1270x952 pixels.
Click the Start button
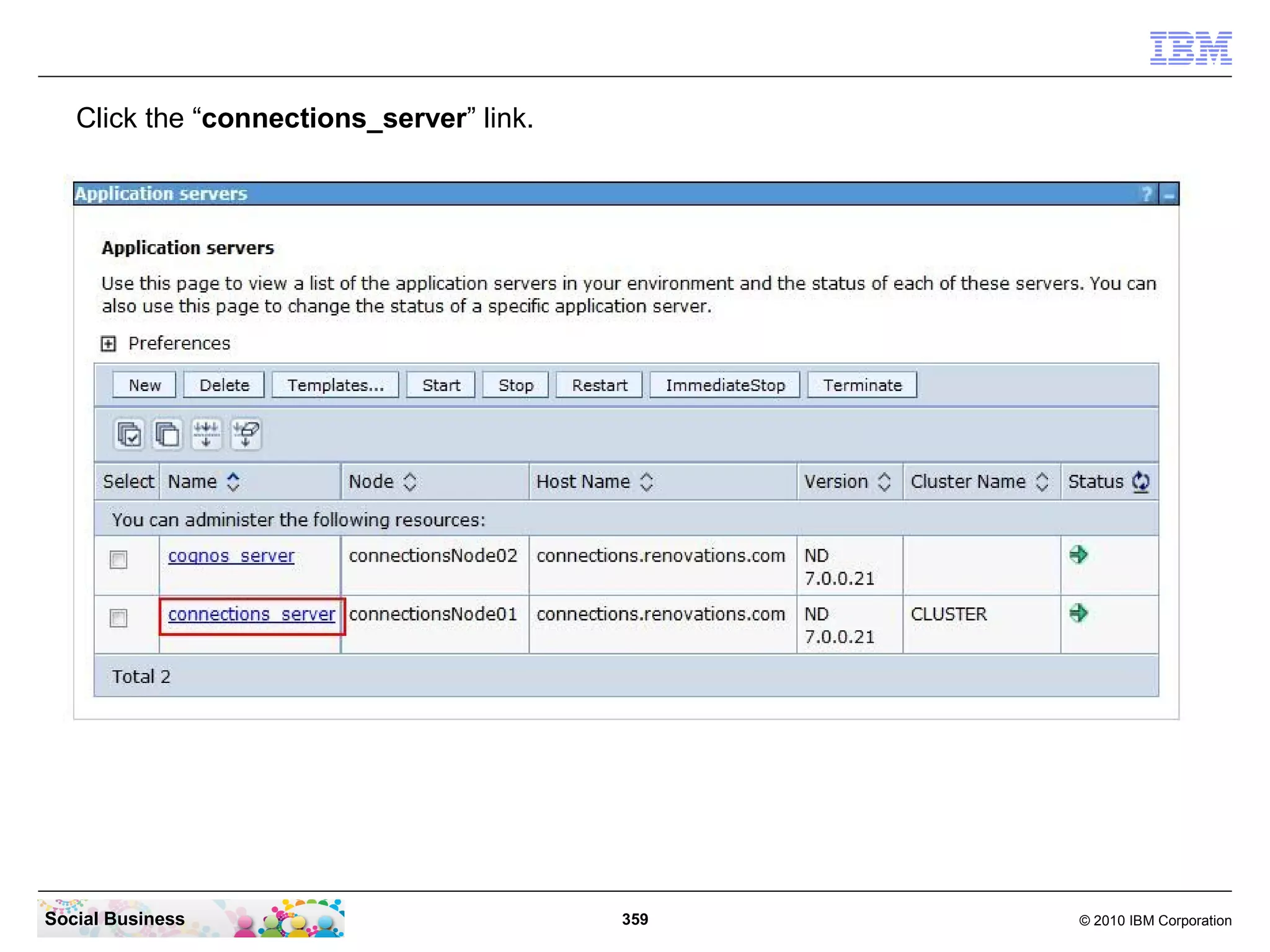coord(441,385)
